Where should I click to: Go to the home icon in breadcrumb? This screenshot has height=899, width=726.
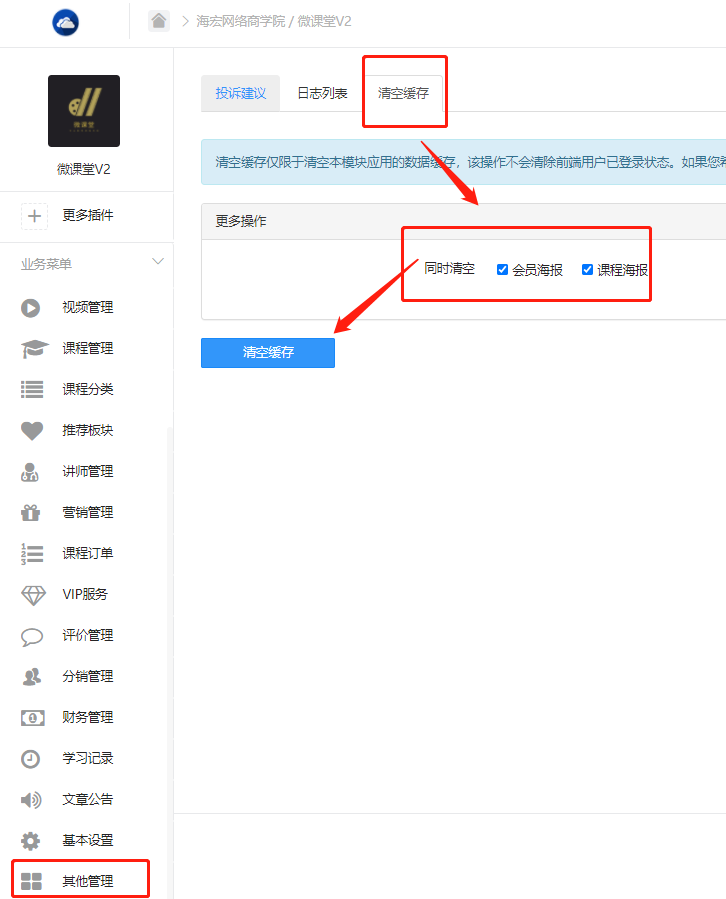(x=159, y=21)
